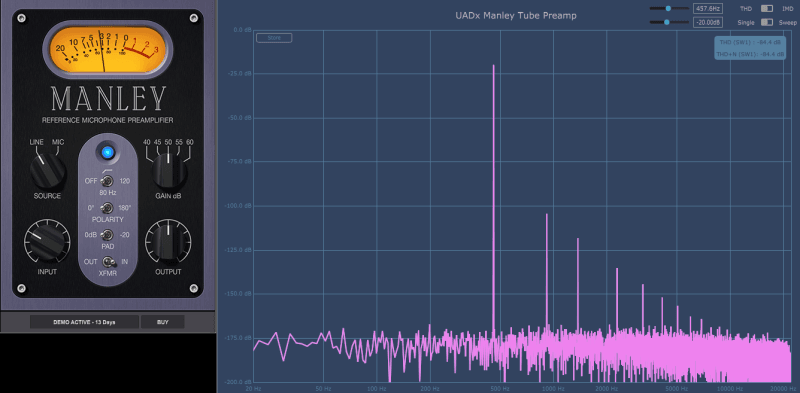Flip the POLARITY 0°/180° switch
The image size is (800, 393).
pyautogui.click(x=107, y=208)
